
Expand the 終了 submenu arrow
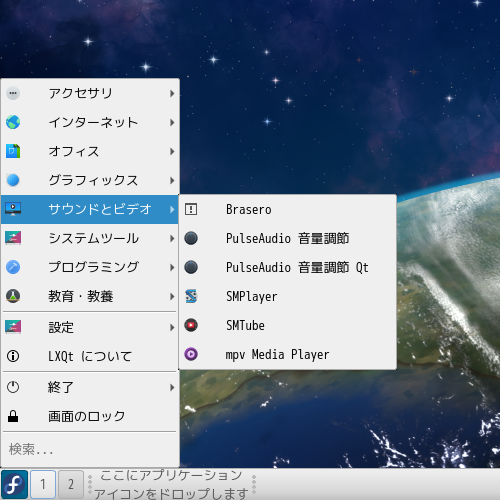[172, 387]
